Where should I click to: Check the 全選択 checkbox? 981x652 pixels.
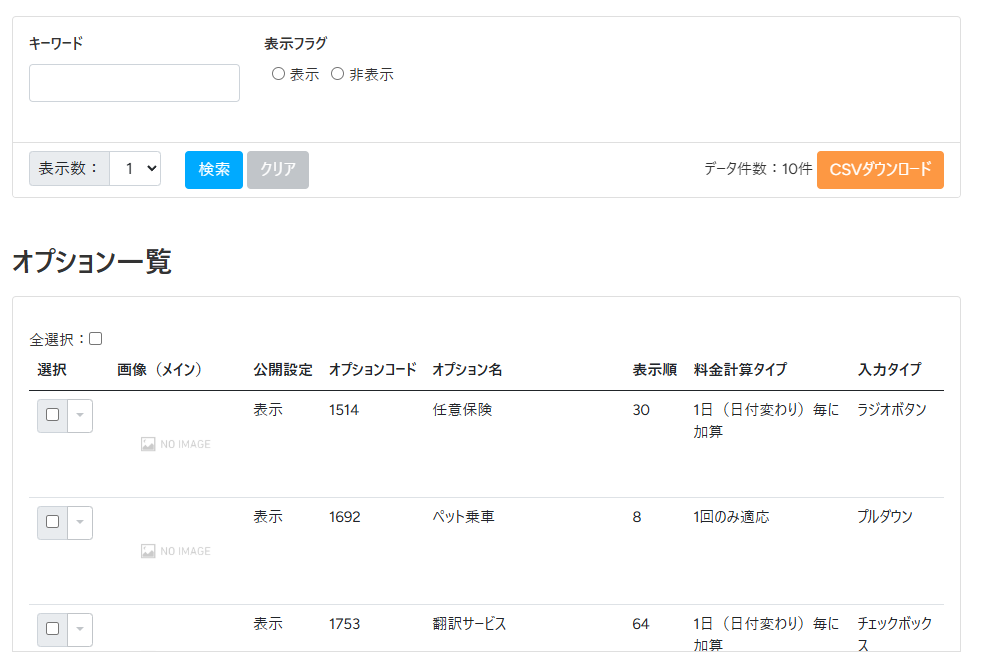[x=96, y=339]
